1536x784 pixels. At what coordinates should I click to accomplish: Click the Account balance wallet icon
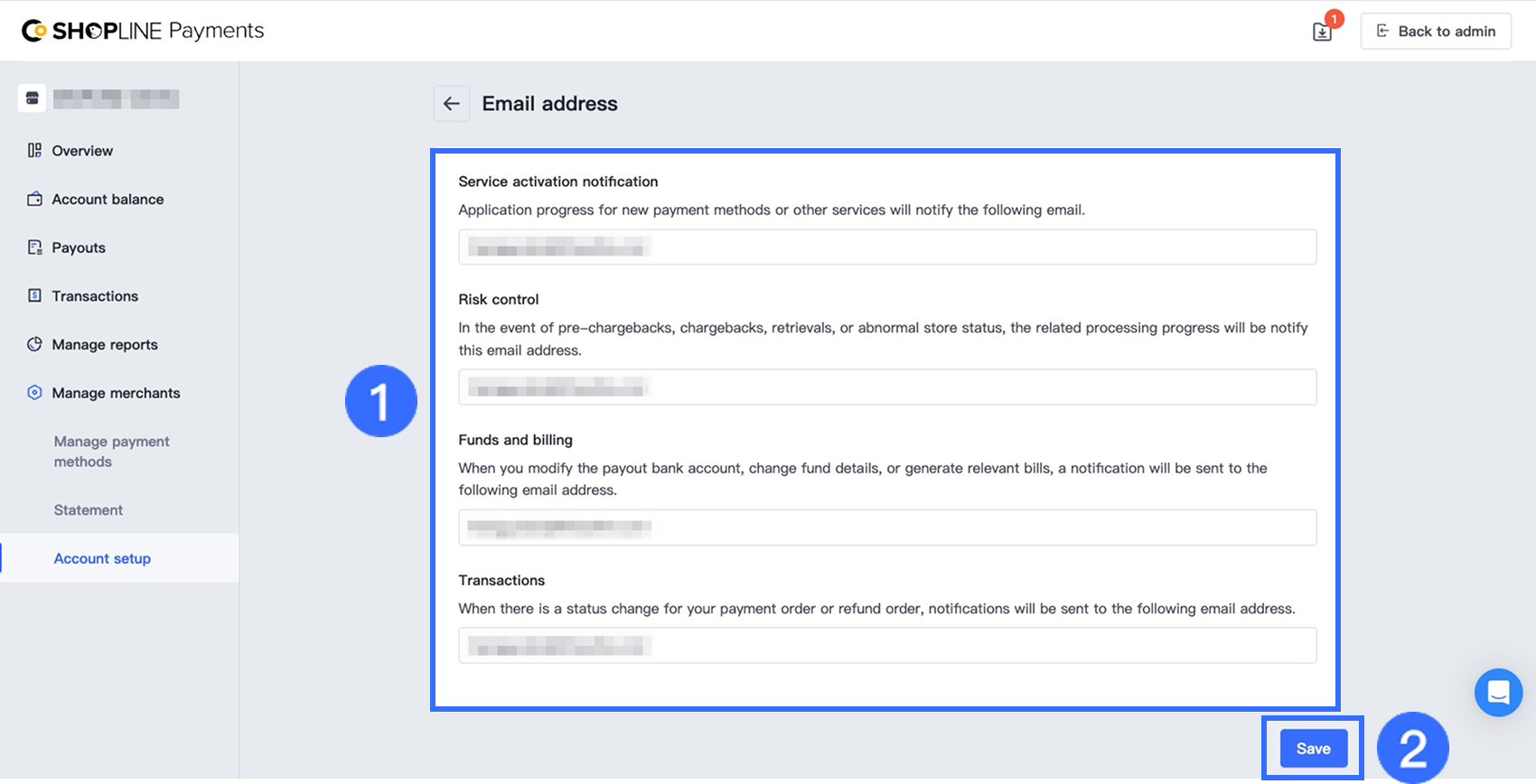tap(34, 199)
